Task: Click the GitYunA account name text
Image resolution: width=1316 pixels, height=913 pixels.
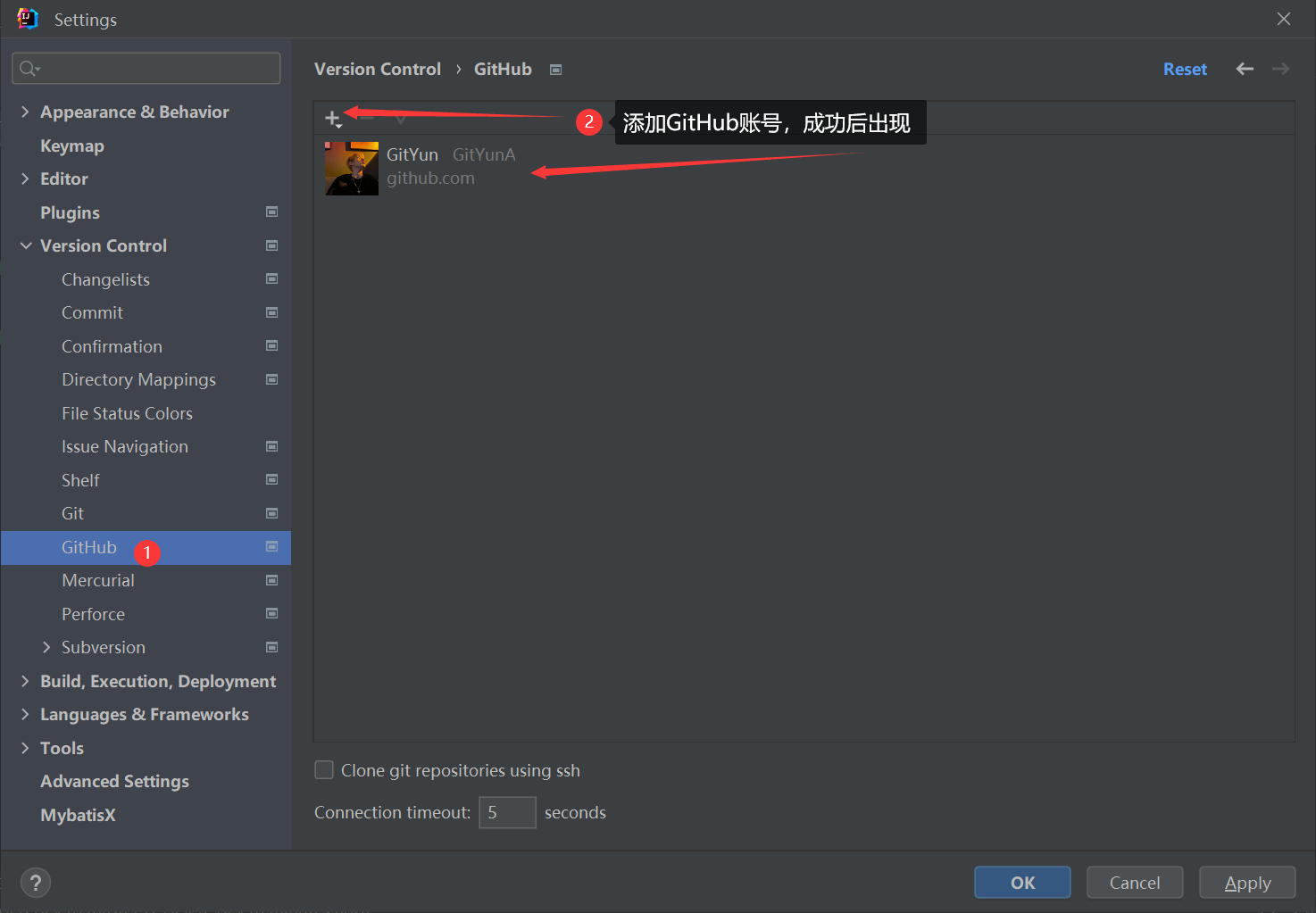Action: click(x=484, y=154)
